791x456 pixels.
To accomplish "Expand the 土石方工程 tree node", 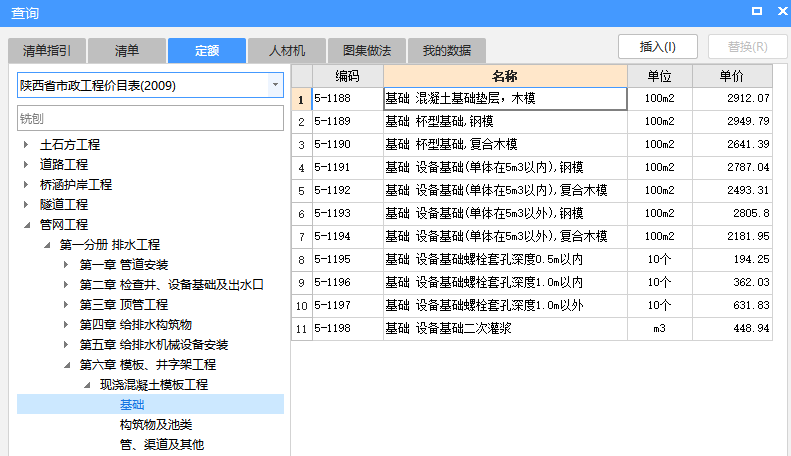I will [26, 145].
